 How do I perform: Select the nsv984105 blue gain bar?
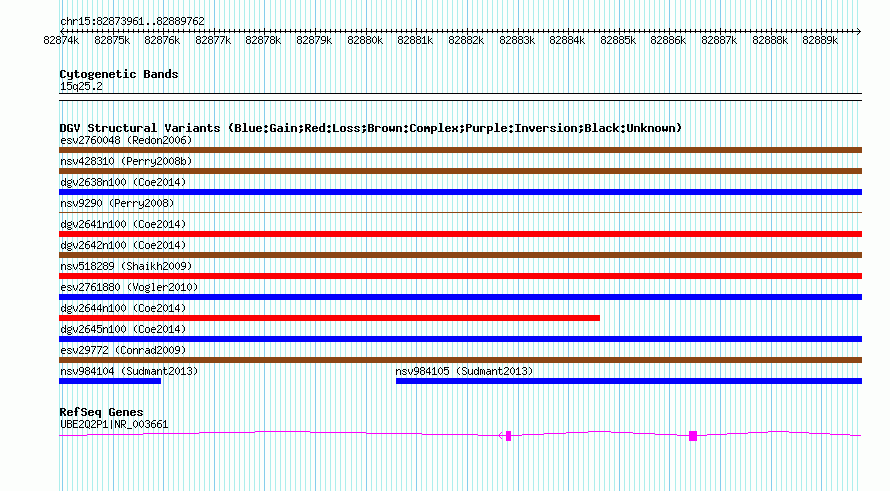tap(629, 381)
